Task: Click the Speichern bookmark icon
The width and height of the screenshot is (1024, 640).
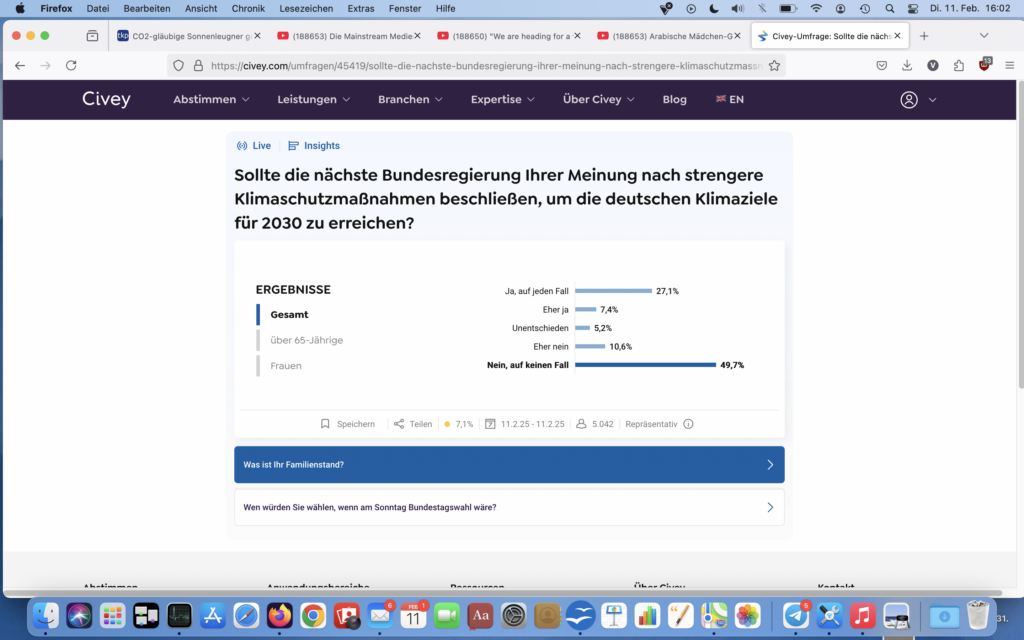Action: (x=325, y=424)
